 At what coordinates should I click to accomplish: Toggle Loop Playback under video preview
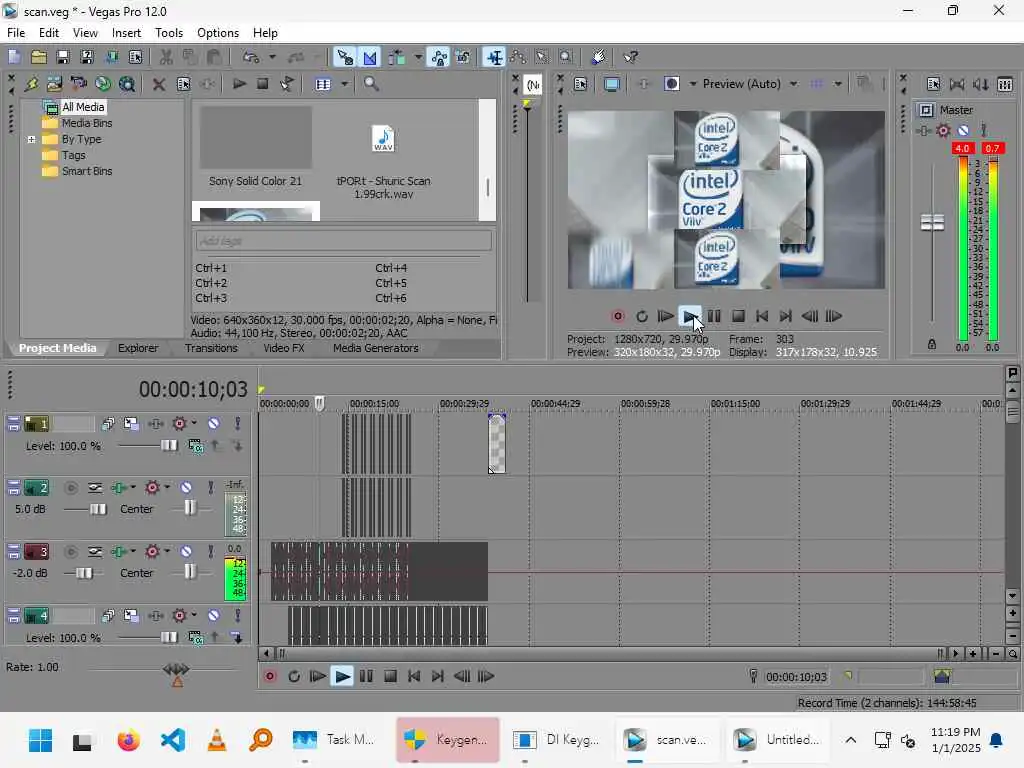[642, 317]
